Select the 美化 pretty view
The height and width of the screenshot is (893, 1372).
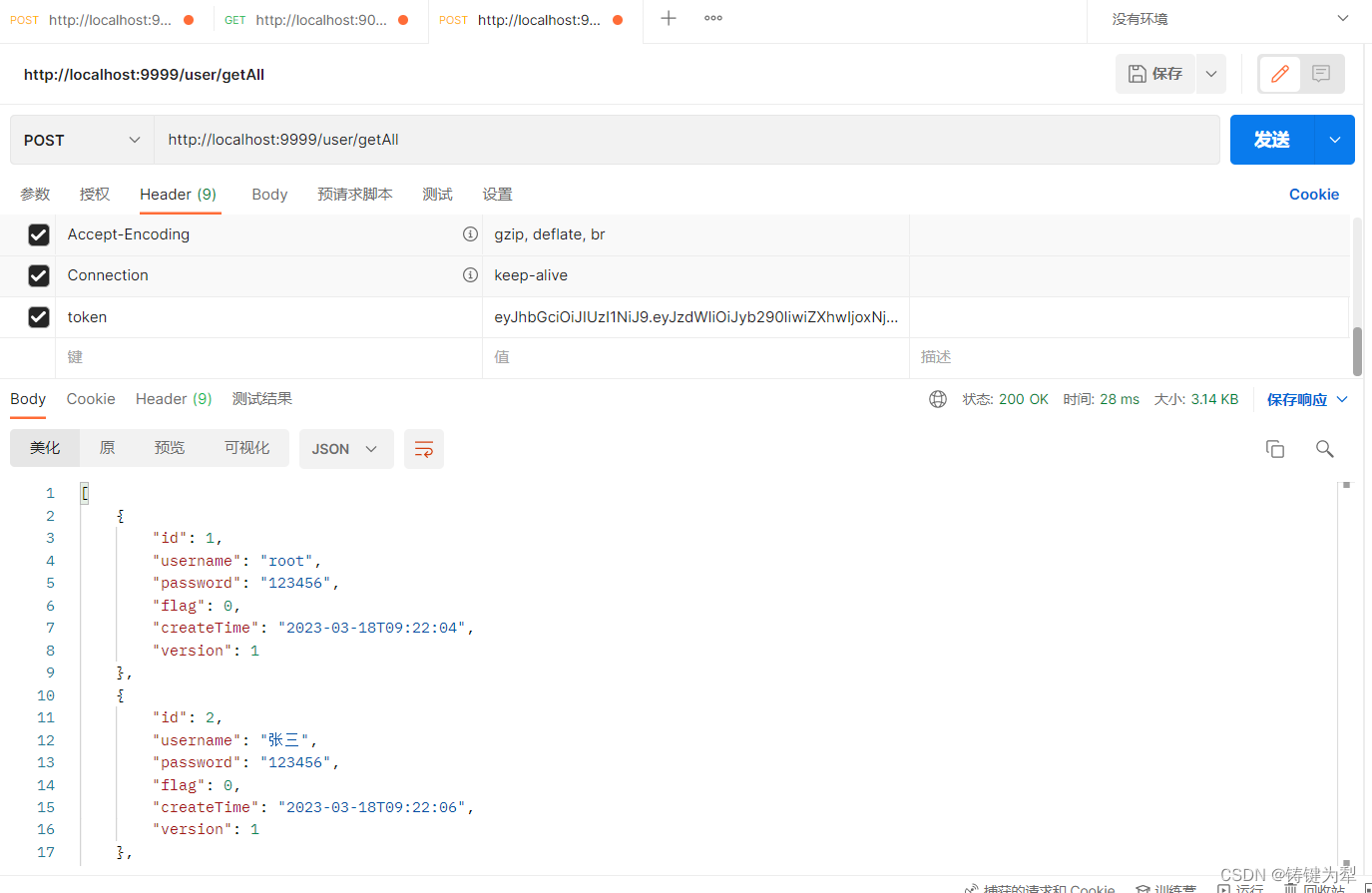(45, 448)
